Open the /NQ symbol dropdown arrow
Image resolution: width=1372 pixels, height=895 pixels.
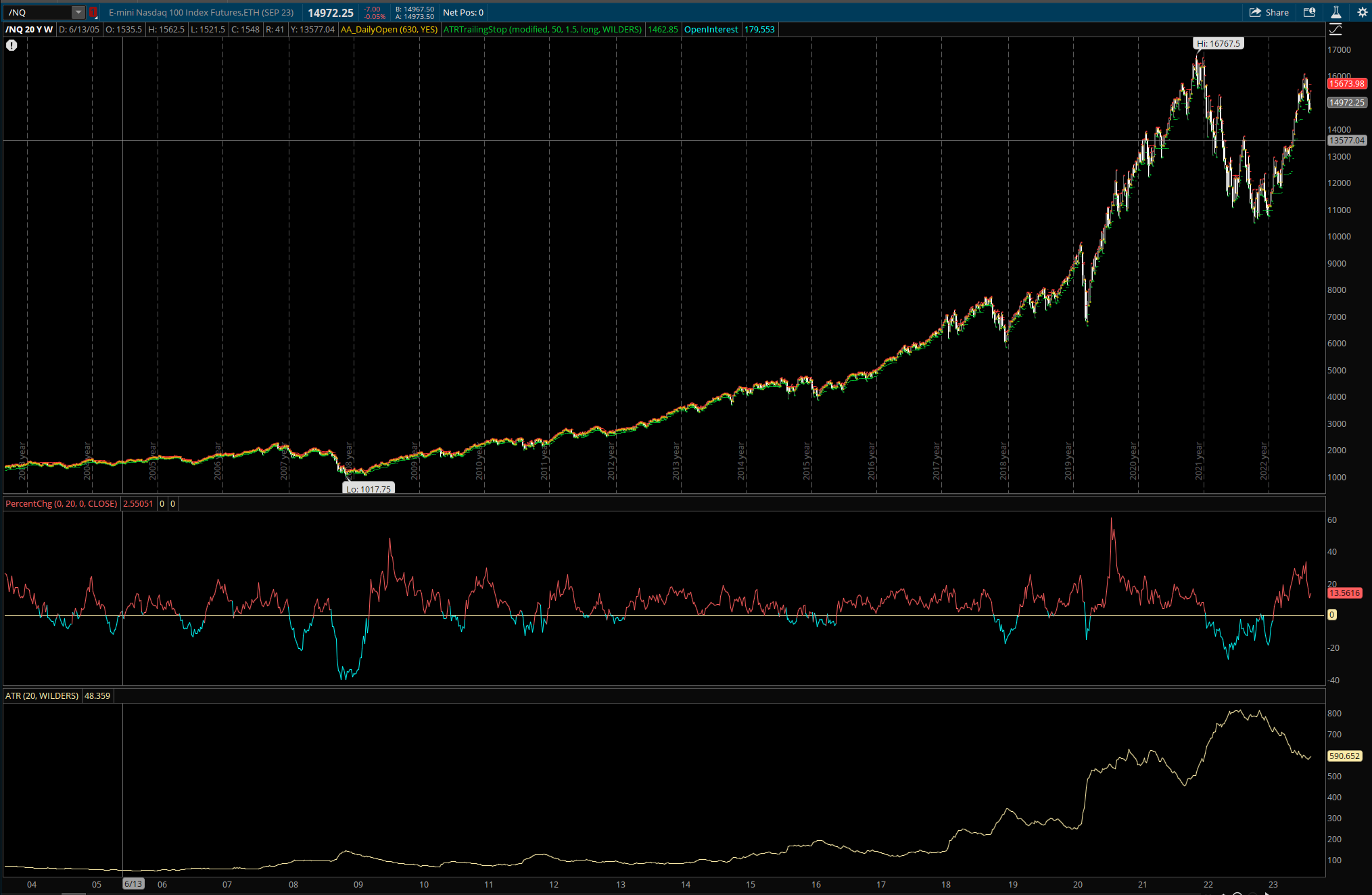tap(78, 12)
